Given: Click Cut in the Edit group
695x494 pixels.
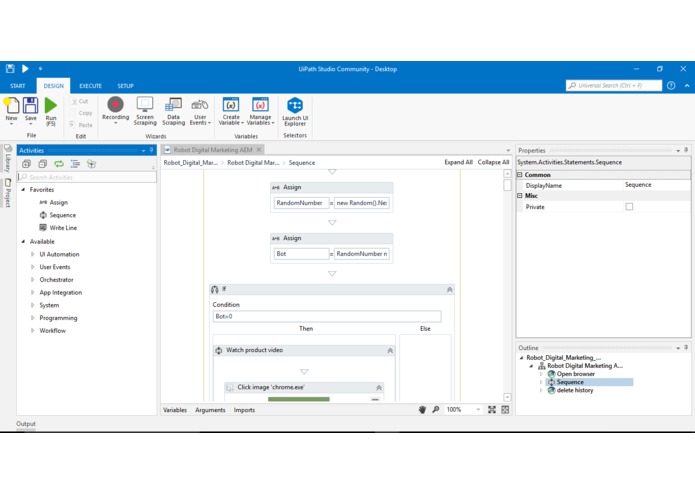Looking at the screenshot, I should tap(80, 101).
